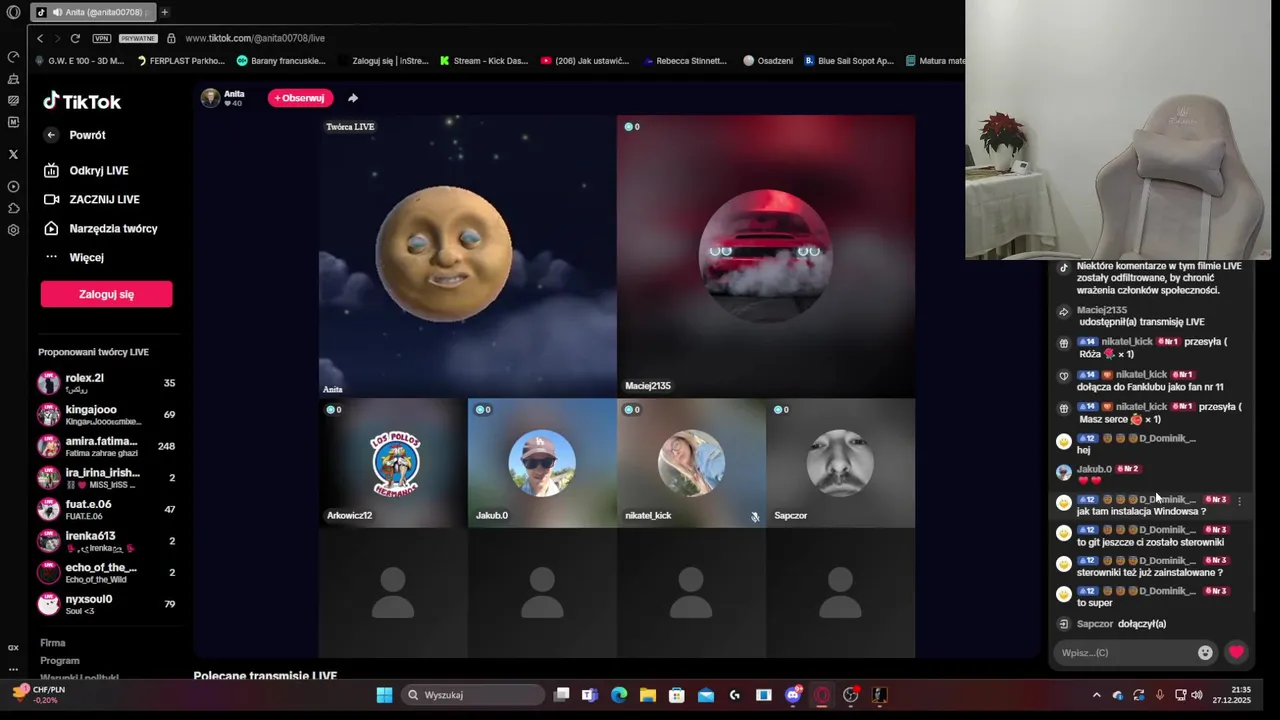Open suggested creator amira.fatima
Viewport: 1280px width, 720px height.
click(x=106, y=446)
